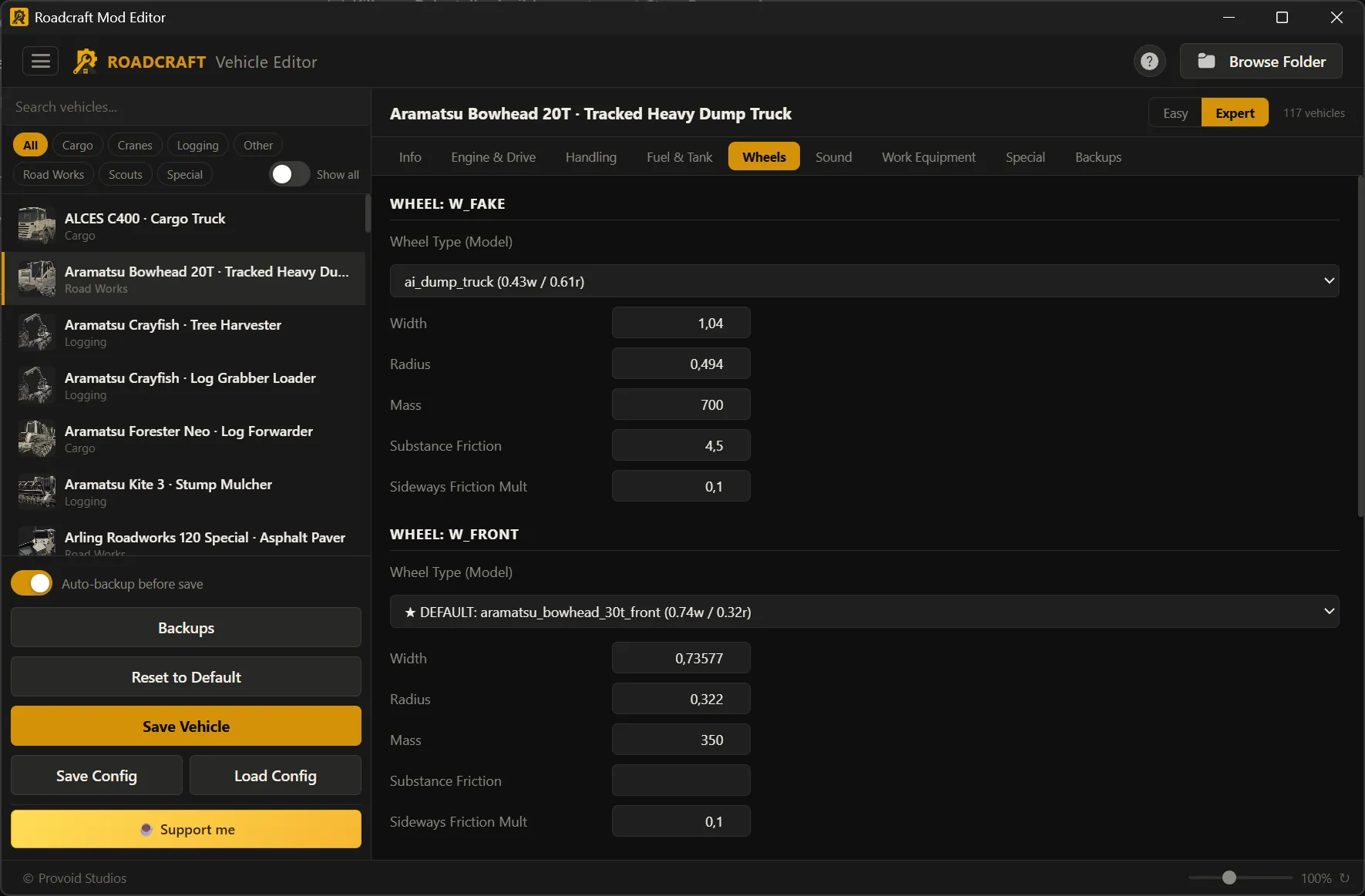Select Aramatsu Bowhead 20T in vehicle list
The image size is (1365, 896).
[x=184, y=279]
